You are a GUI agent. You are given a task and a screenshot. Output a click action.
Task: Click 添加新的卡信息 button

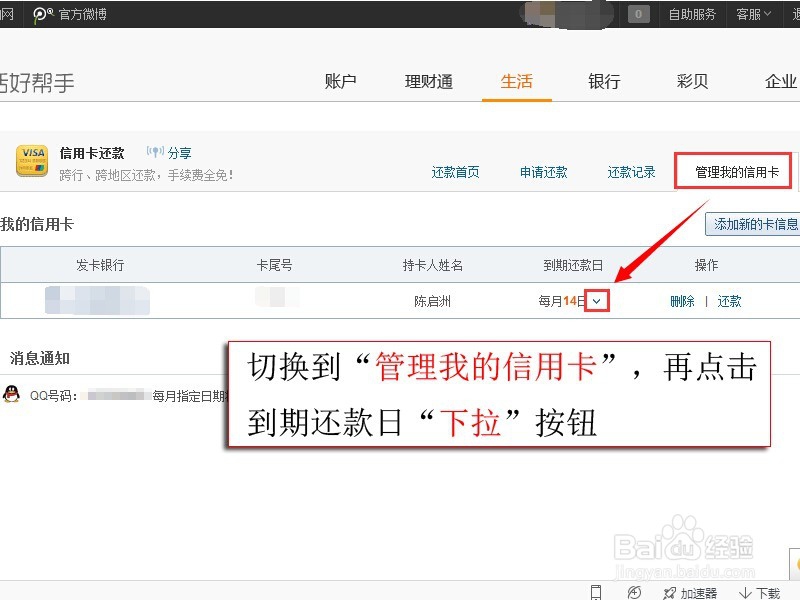click(762, 224)
